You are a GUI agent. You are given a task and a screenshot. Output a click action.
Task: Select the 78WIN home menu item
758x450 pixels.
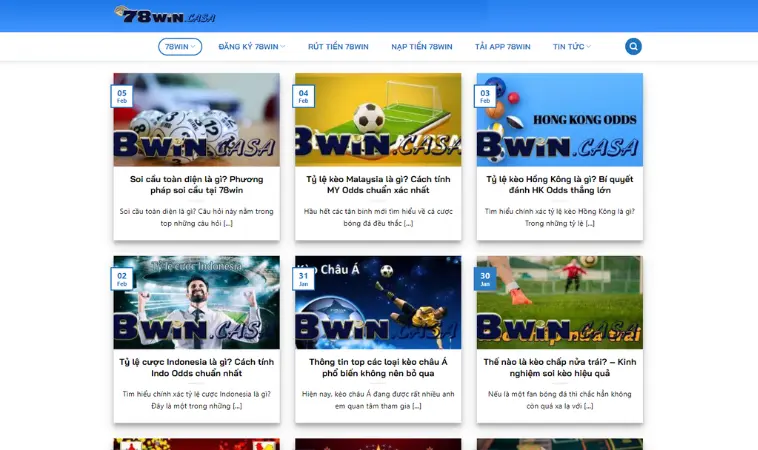pyautogui.click(x=180, y=47)
